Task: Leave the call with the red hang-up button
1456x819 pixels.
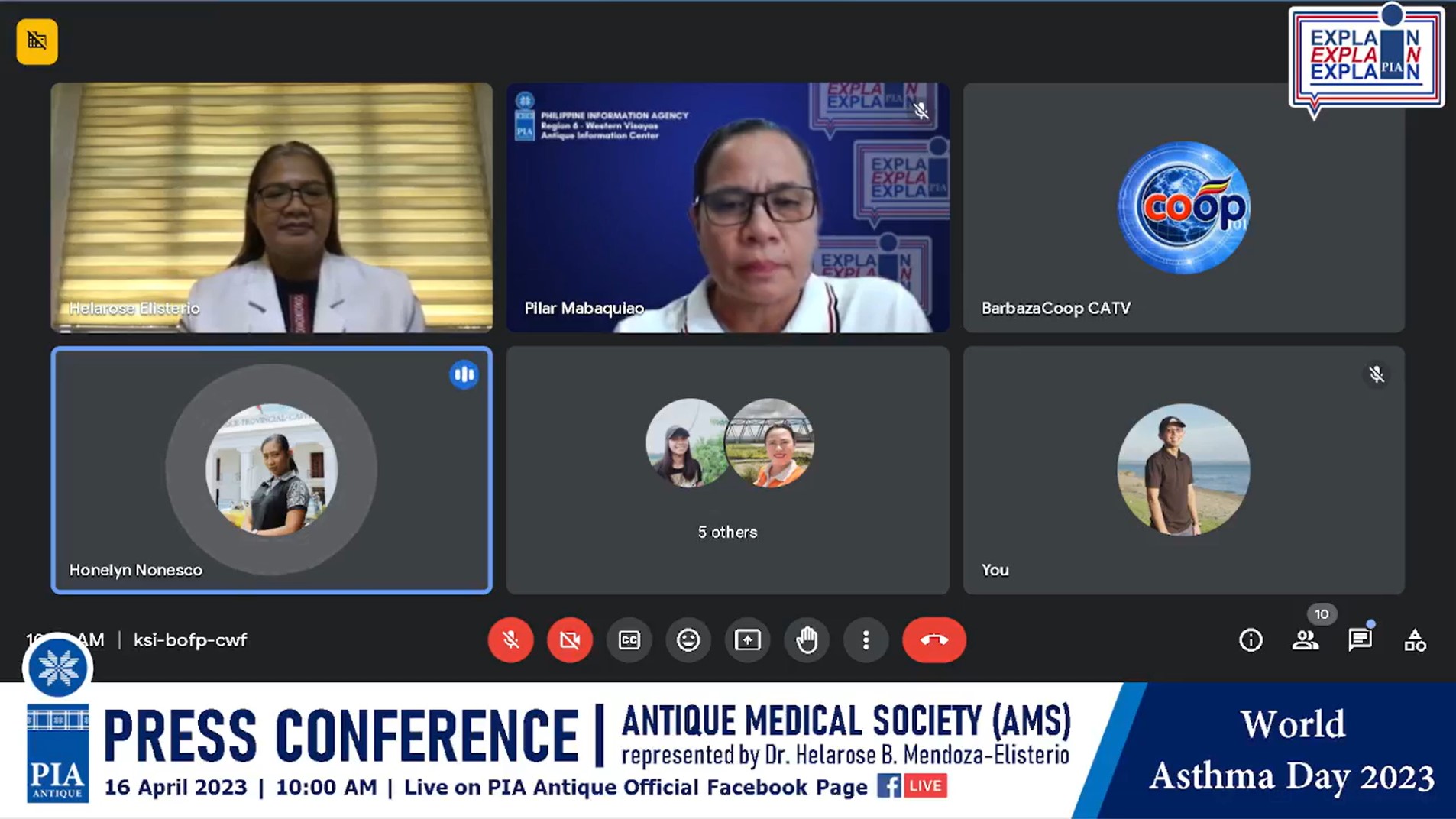Action: coord(933,639)
